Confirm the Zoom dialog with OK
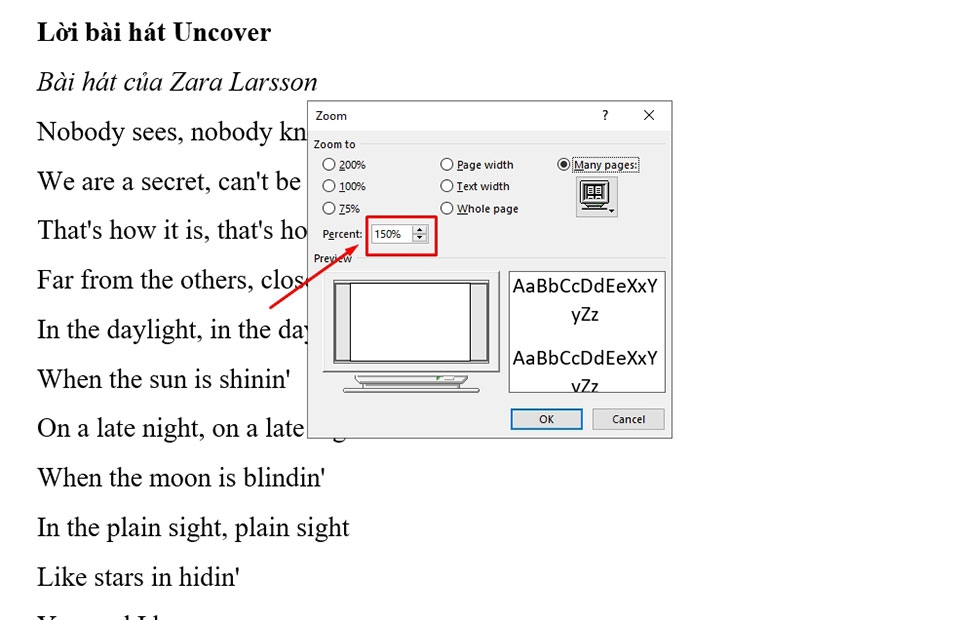 tap(546, 419)
